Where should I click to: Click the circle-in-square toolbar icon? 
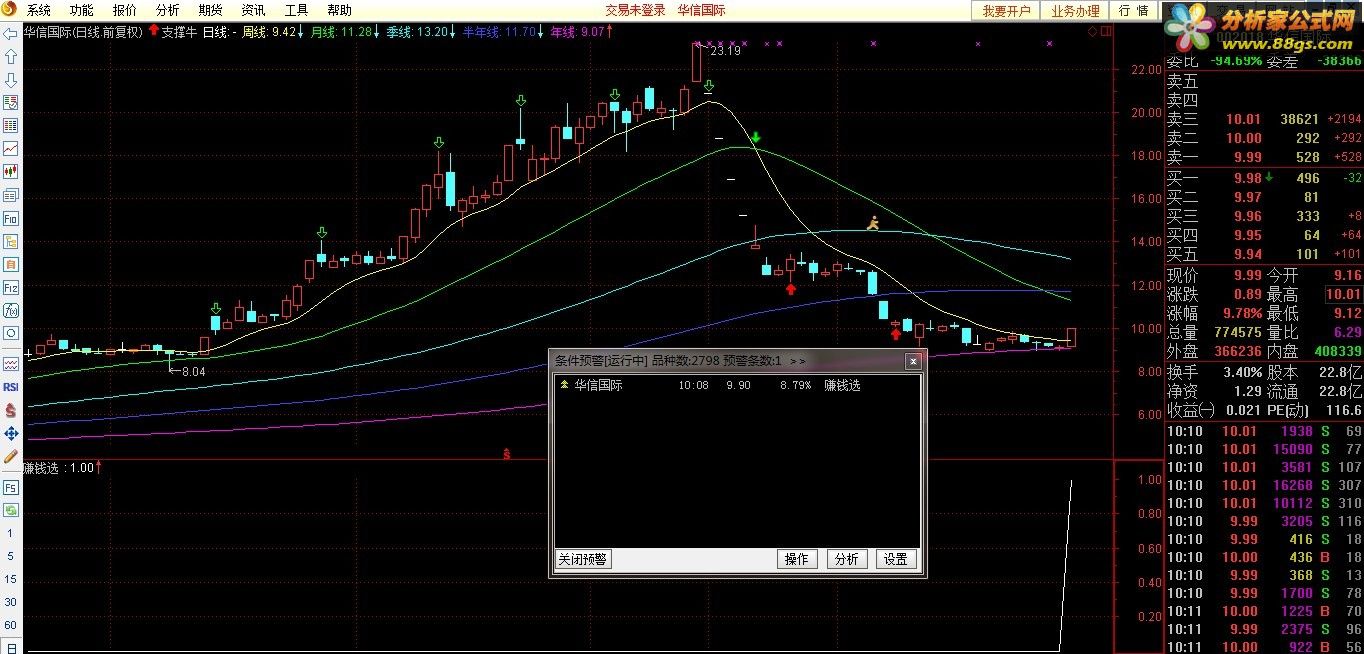[11, 333]
